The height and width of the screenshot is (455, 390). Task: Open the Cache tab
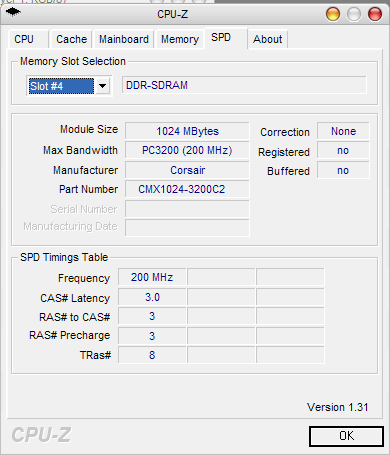pos(71,39)
